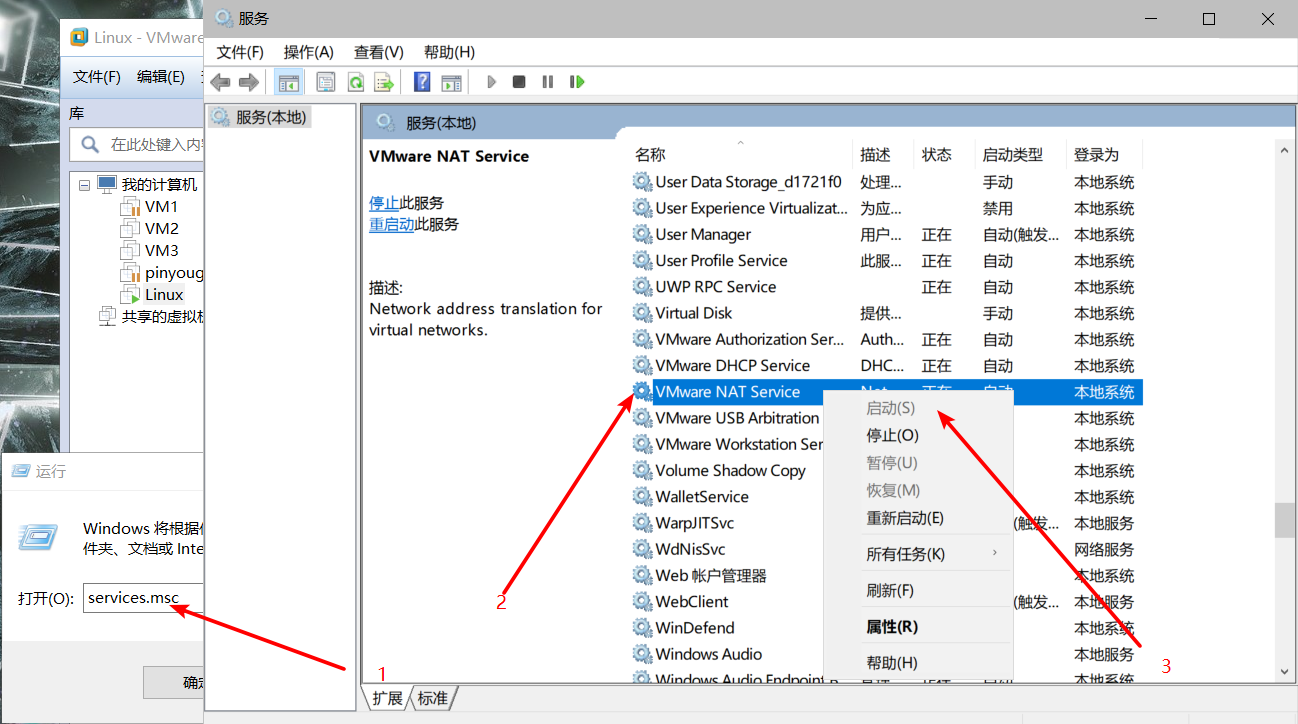1298x724 pixels.
Task: Select VM2 in the VMware library
Action: 161,229
